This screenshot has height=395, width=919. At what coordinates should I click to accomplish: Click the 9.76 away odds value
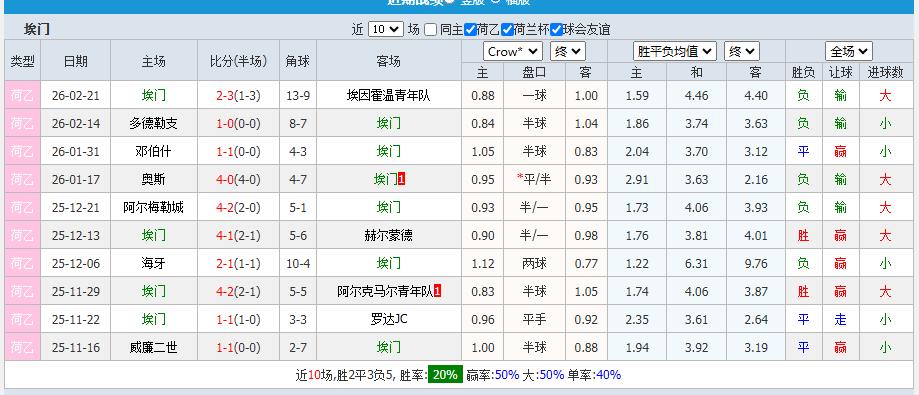(x=755, y=264)
